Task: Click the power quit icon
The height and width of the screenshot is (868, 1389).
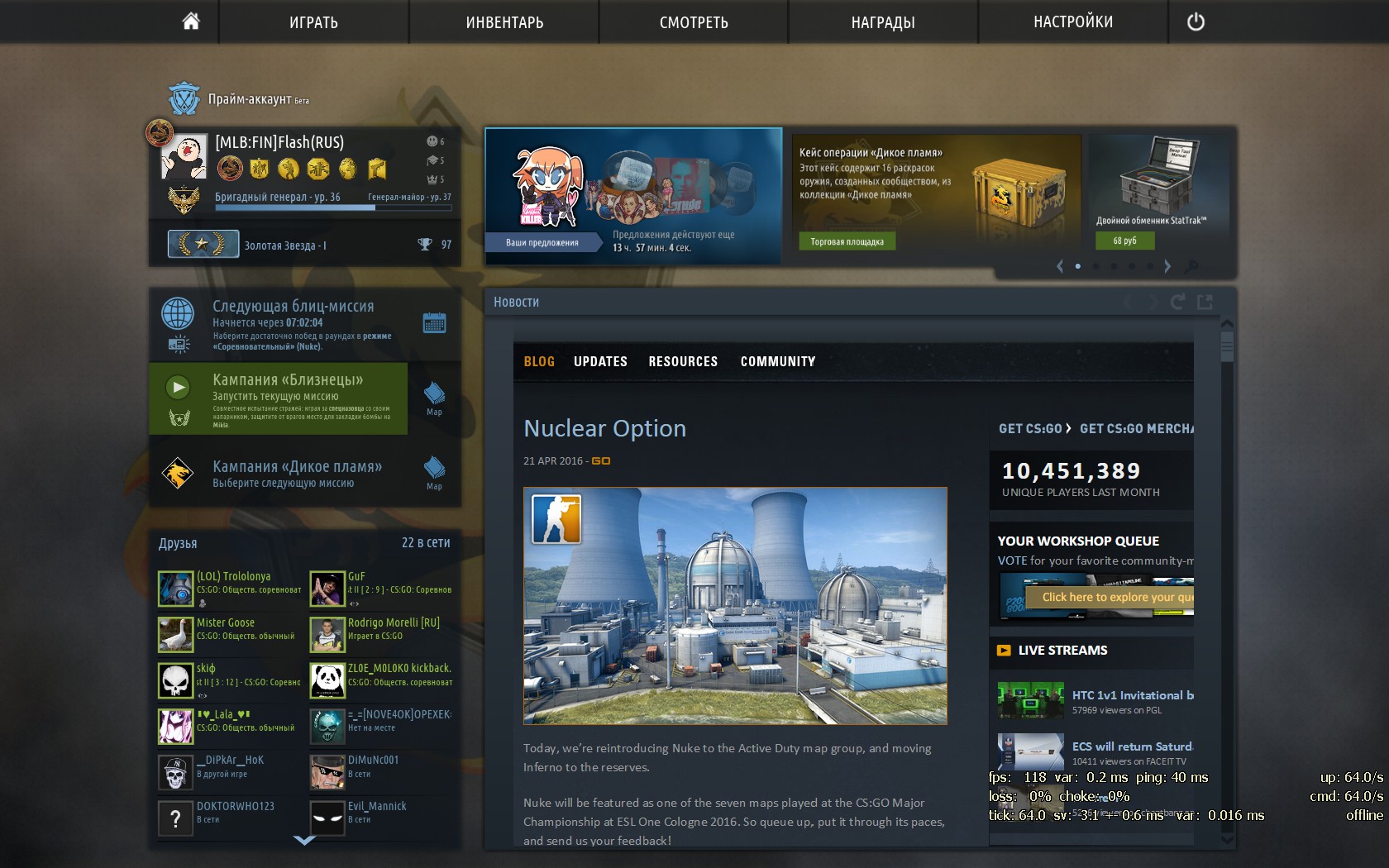Action: 1196,22
